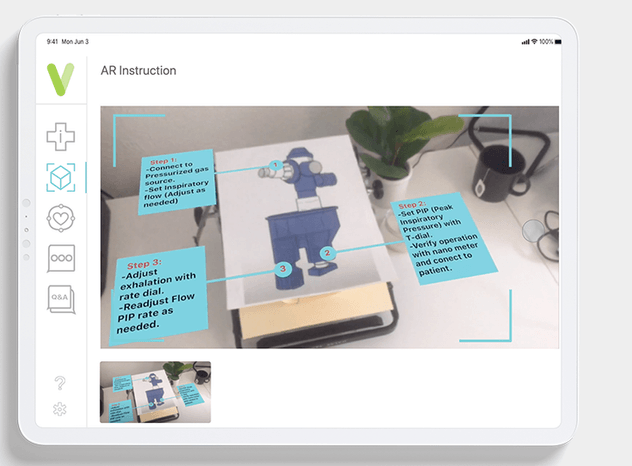Open the three-dots chat bubble icon

pos(61,258)
